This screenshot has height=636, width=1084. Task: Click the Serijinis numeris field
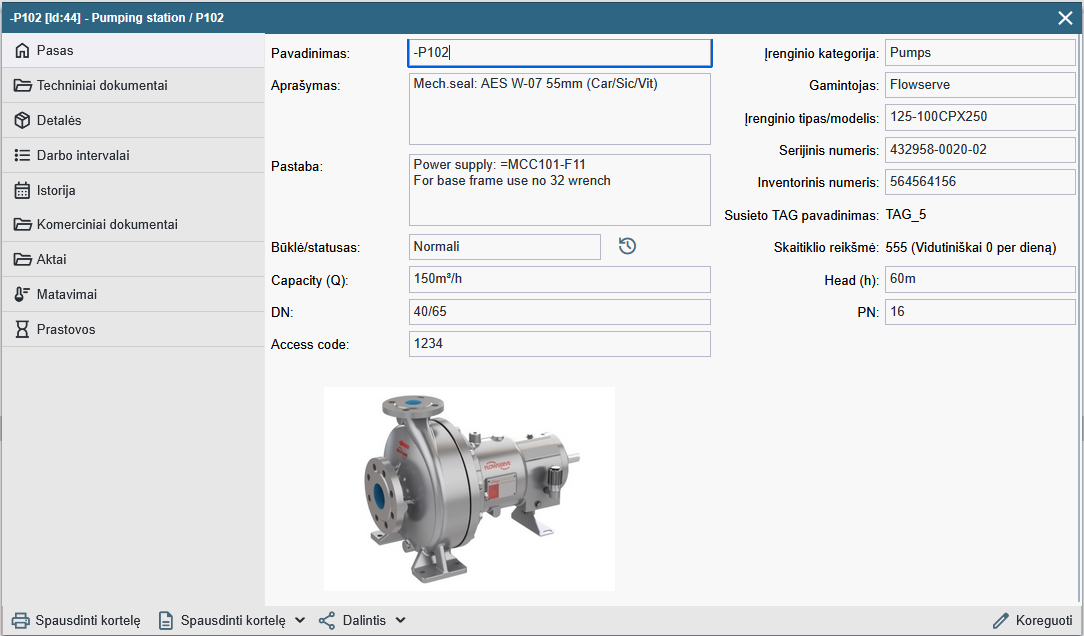click(980, 150)
